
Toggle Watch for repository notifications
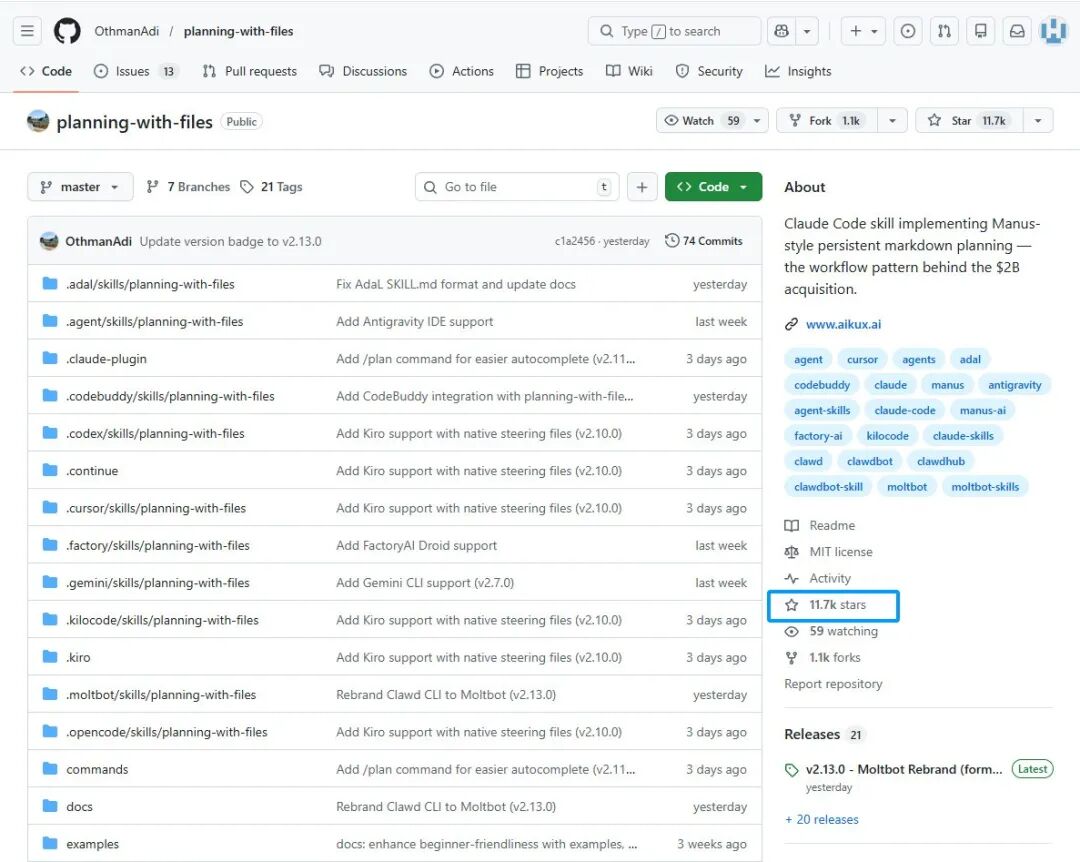tap(700, 121)
